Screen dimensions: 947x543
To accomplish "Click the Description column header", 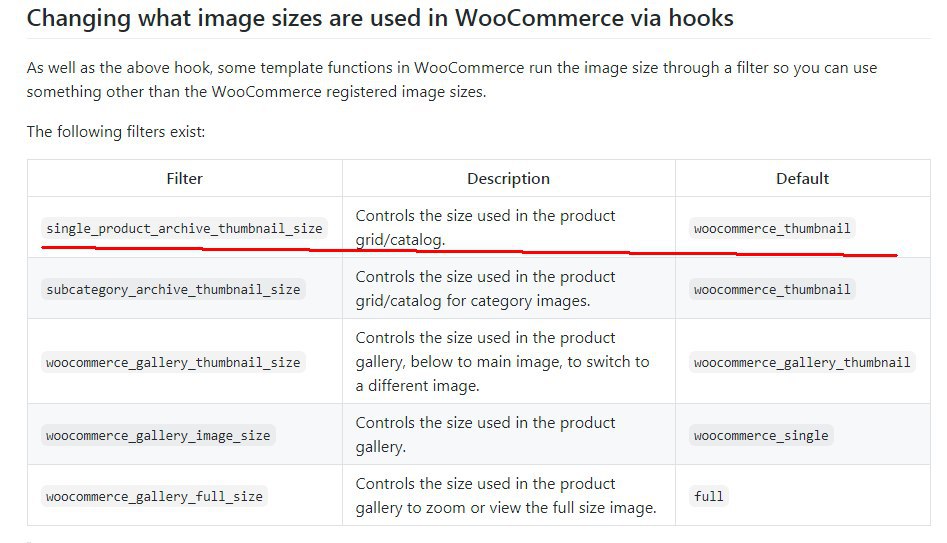I will pyautogui.click(x=508, y=178).
